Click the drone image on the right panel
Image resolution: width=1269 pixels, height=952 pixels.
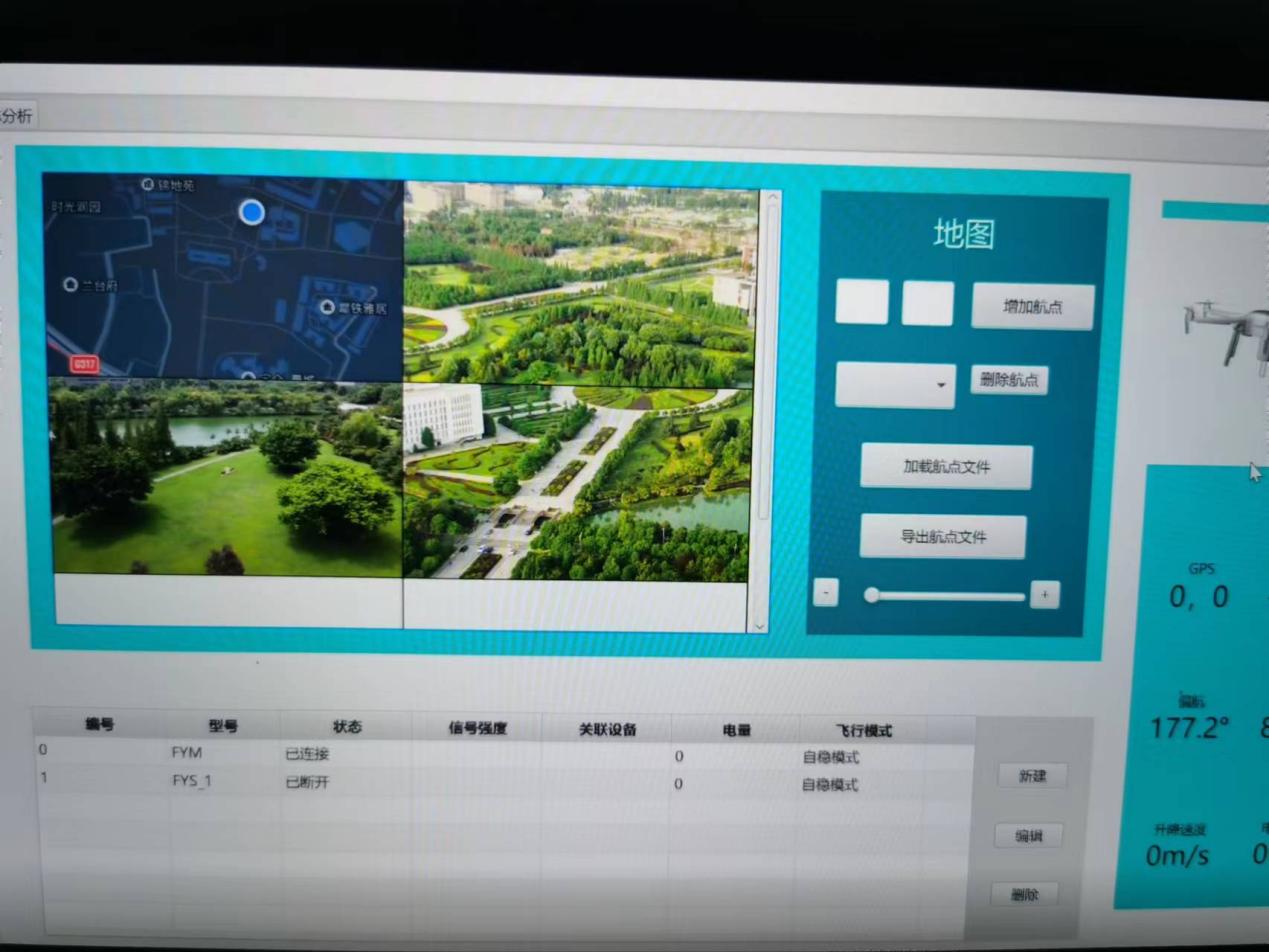[1228, 331]
